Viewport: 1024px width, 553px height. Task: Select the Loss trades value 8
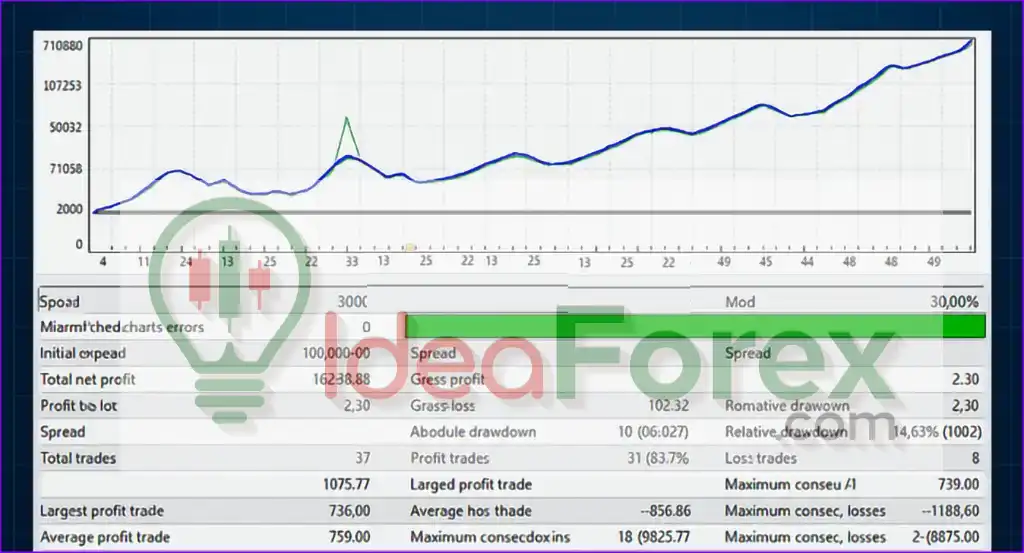(974, 459)
